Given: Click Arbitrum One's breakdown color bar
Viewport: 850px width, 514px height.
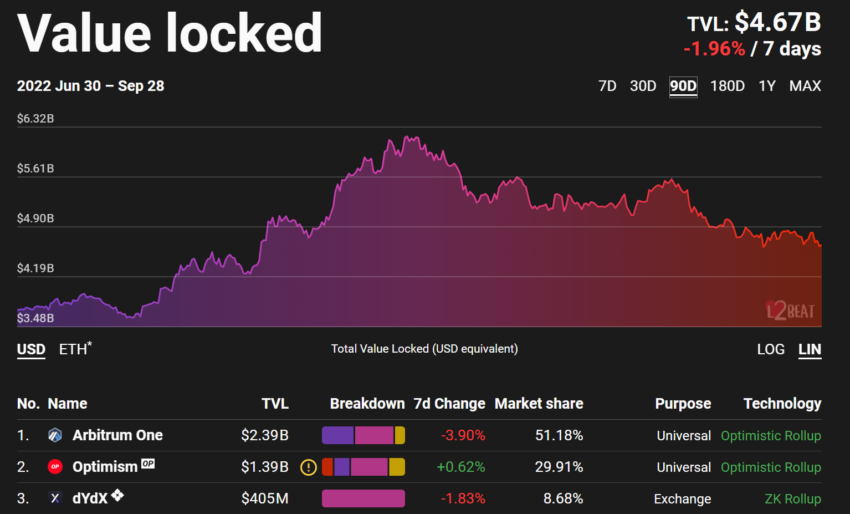Looking at the screenshot, I should tap(363, 435).
